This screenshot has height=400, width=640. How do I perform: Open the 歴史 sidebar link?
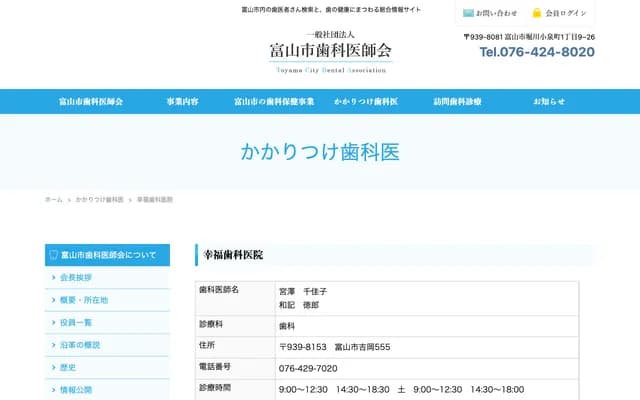tap(68, 367)
